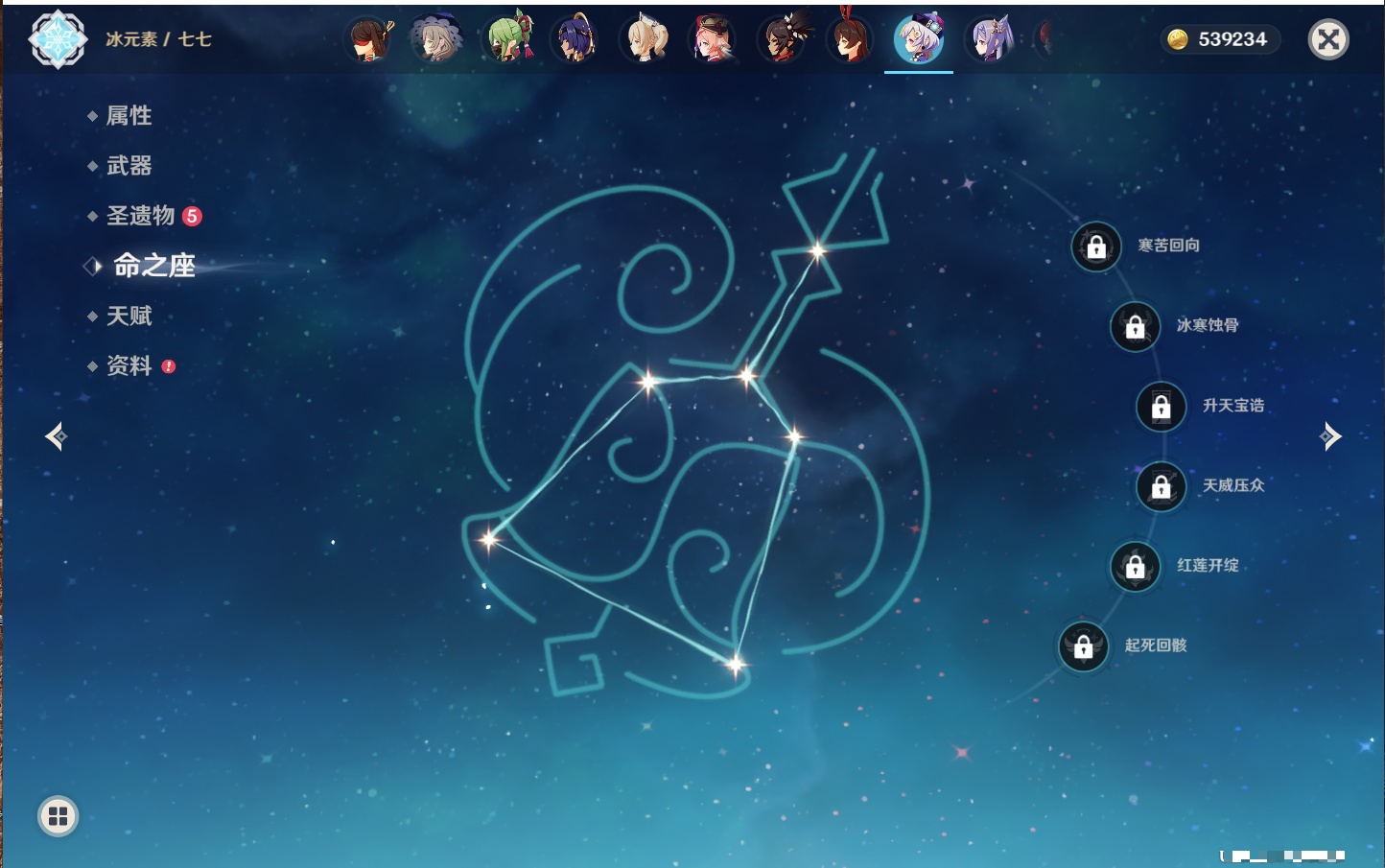Open the grid menu button at bottom left
The height and width of the screenshot is (868, 1385).
(58, 816)
